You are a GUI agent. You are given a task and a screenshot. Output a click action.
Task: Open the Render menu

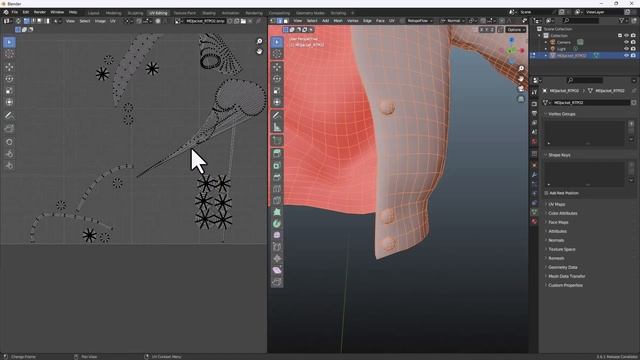click(40, 12)
